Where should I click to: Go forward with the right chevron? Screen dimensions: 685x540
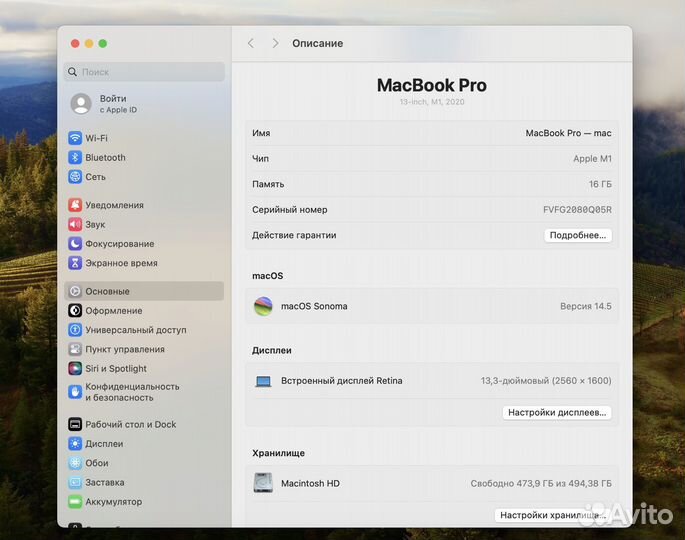pyautogui.click(x=275, y=43)
